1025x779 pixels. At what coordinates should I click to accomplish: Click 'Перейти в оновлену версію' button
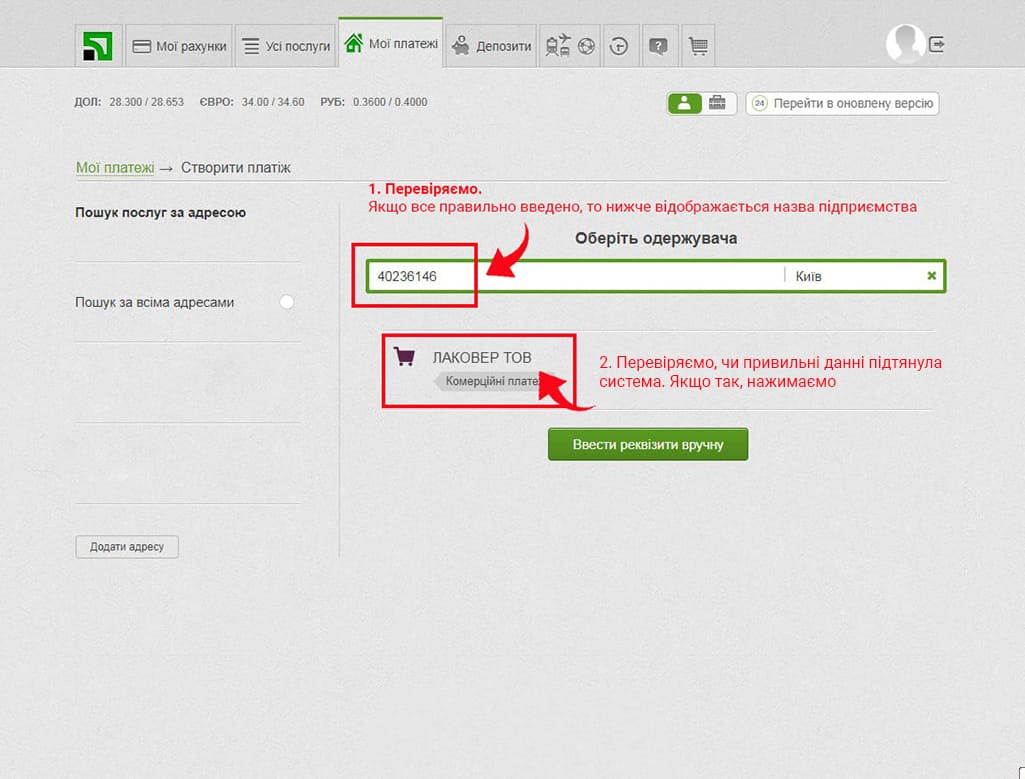coord(842,103)
